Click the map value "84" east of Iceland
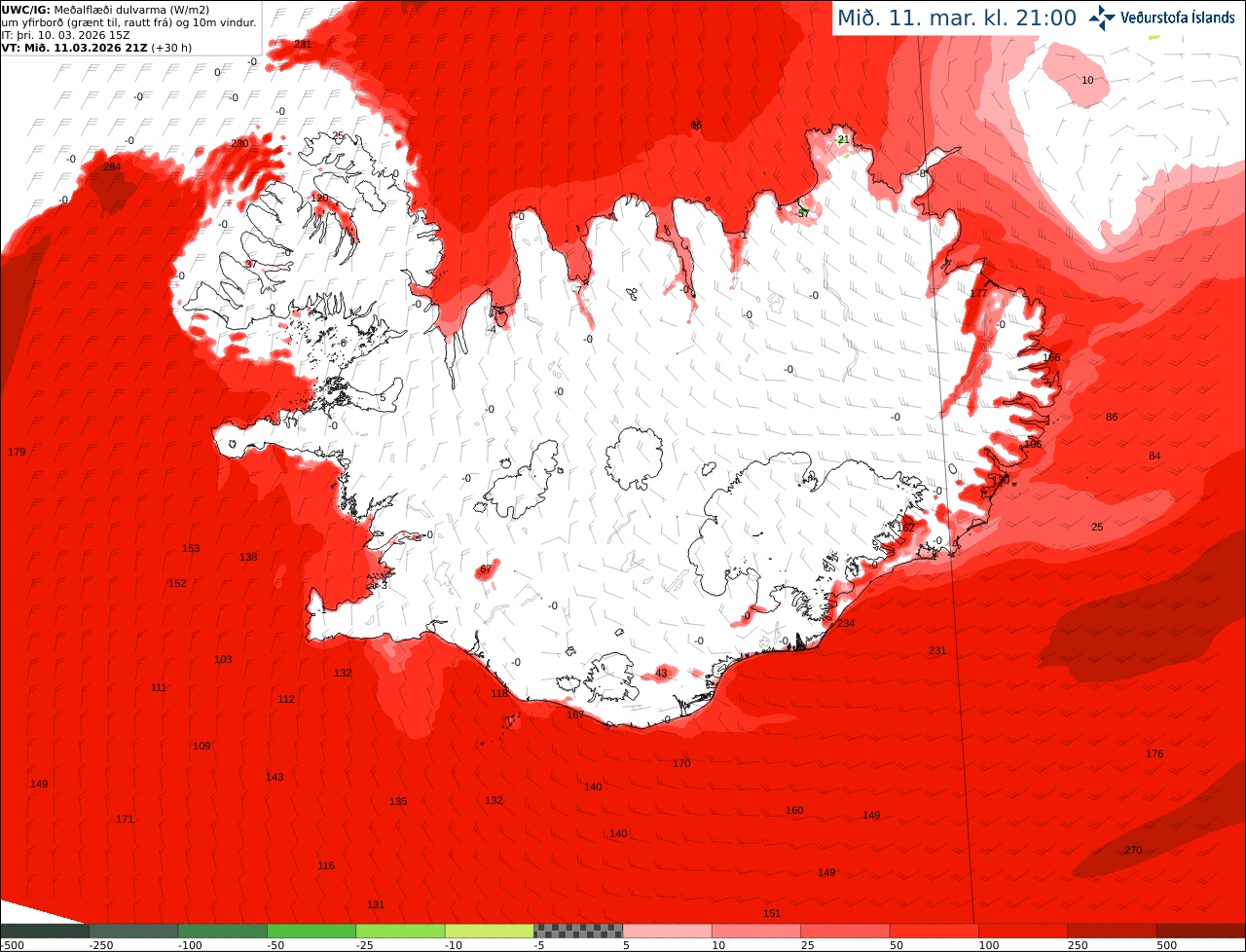Screen dimensions: 1246x952 1154,456
